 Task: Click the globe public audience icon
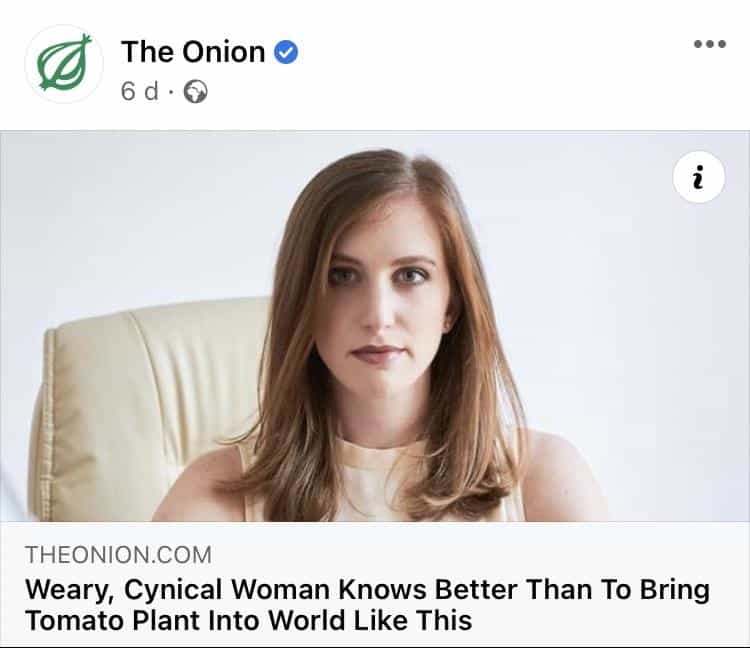pyautogui.click(x=197, y=92)
